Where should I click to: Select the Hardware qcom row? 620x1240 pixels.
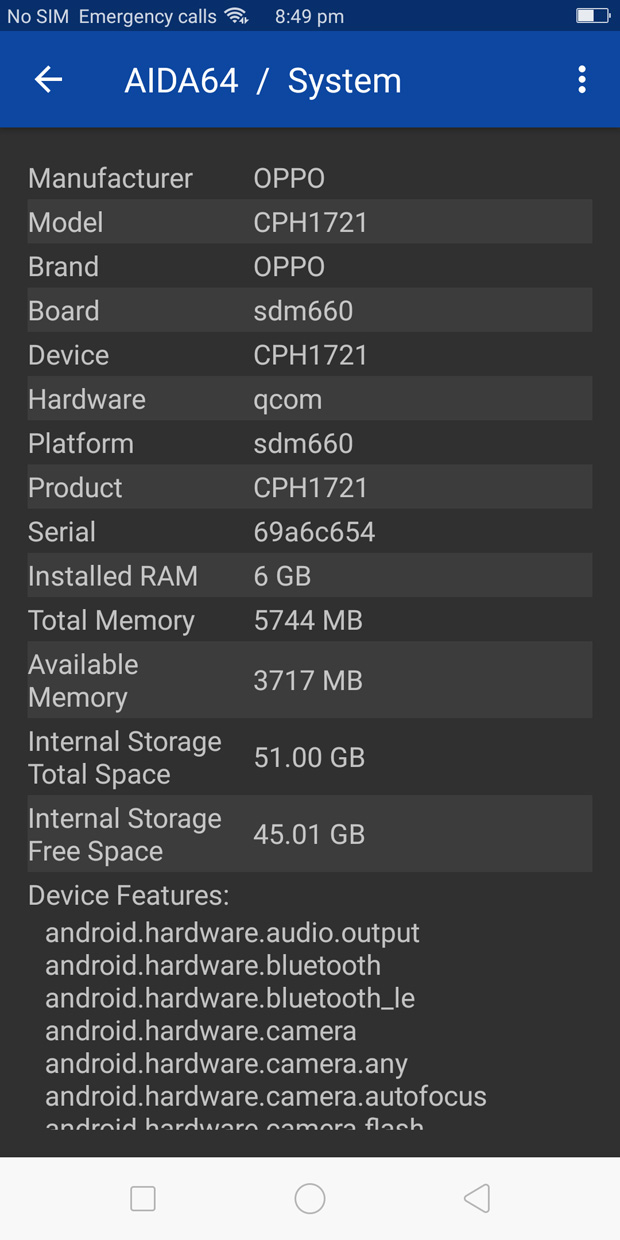pyautogui.click(x=310, y=399)
